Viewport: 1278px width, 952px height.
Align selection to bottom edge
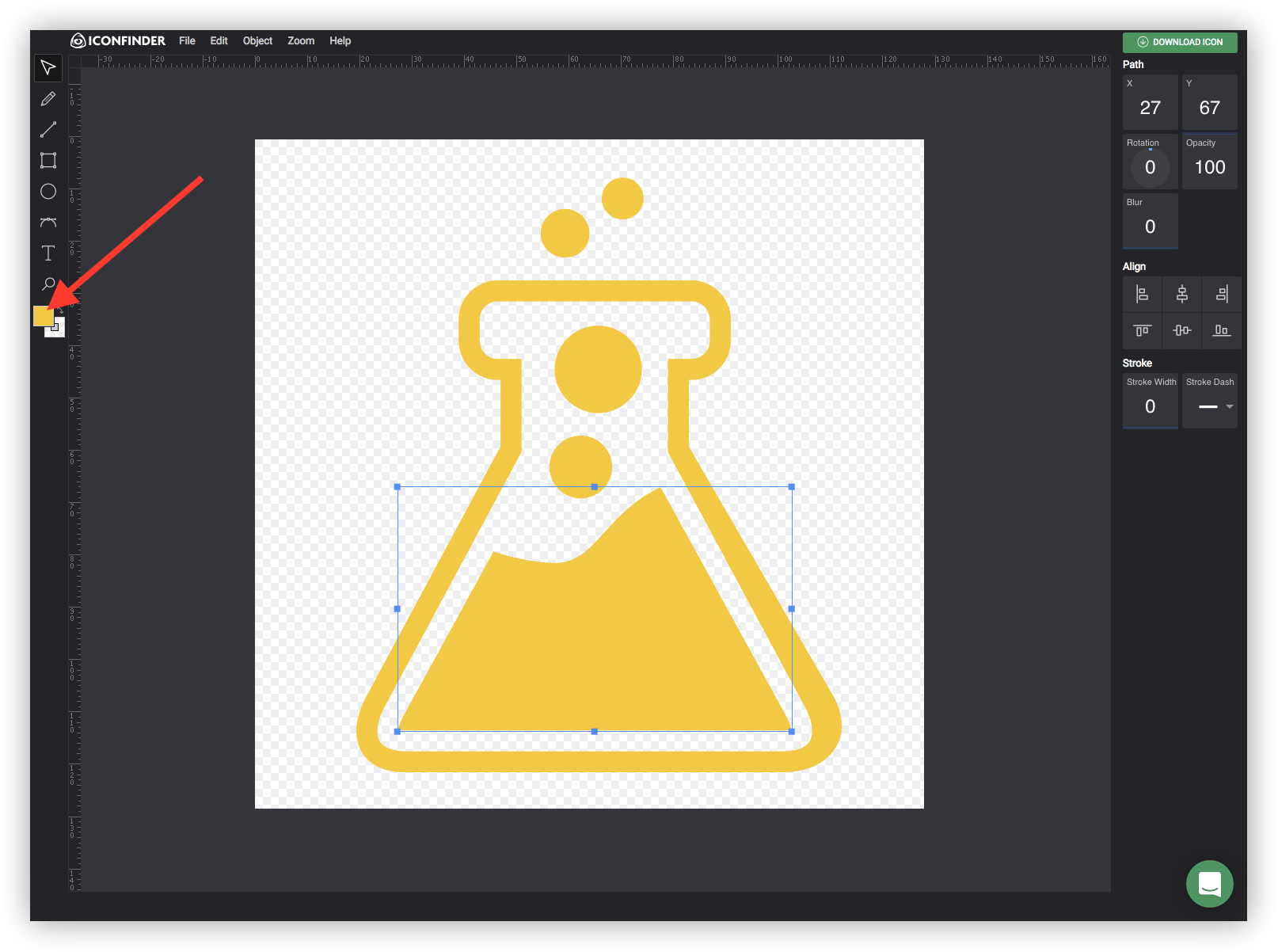pyautogui.click(x=1222, y=330)
